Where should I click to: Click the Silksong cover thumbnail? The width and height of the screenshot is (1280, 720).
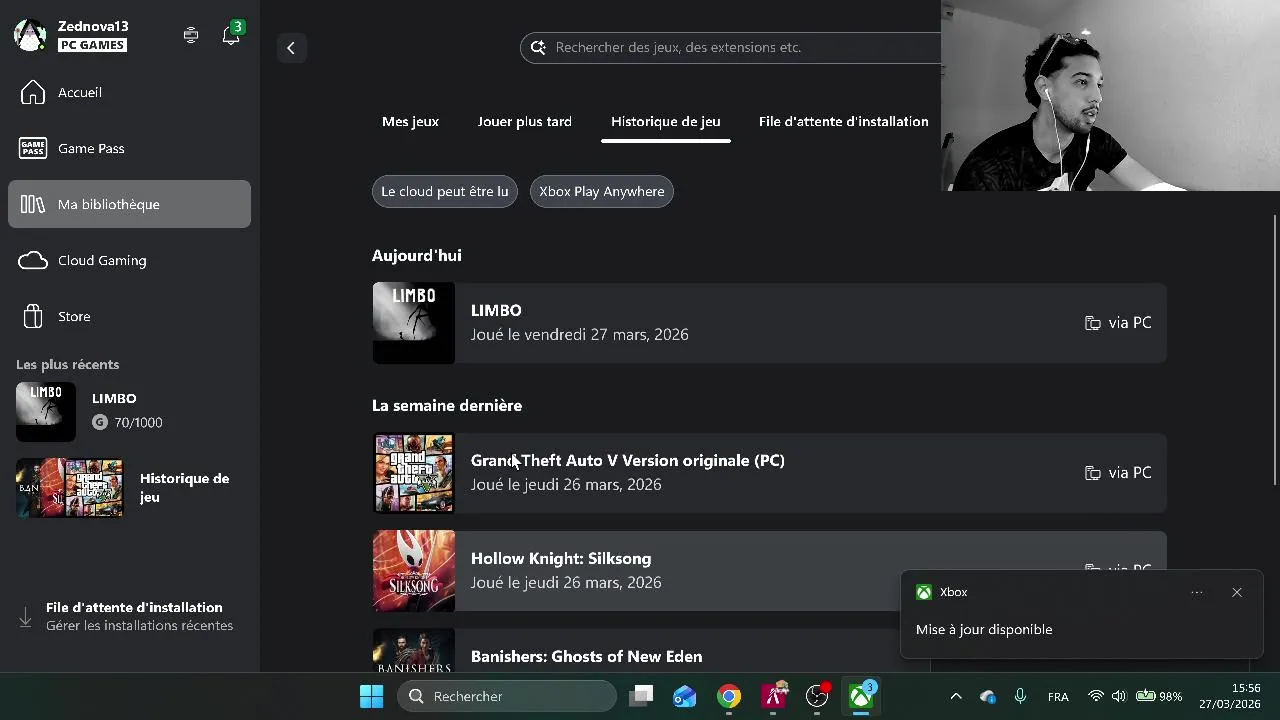pos(414,570)
